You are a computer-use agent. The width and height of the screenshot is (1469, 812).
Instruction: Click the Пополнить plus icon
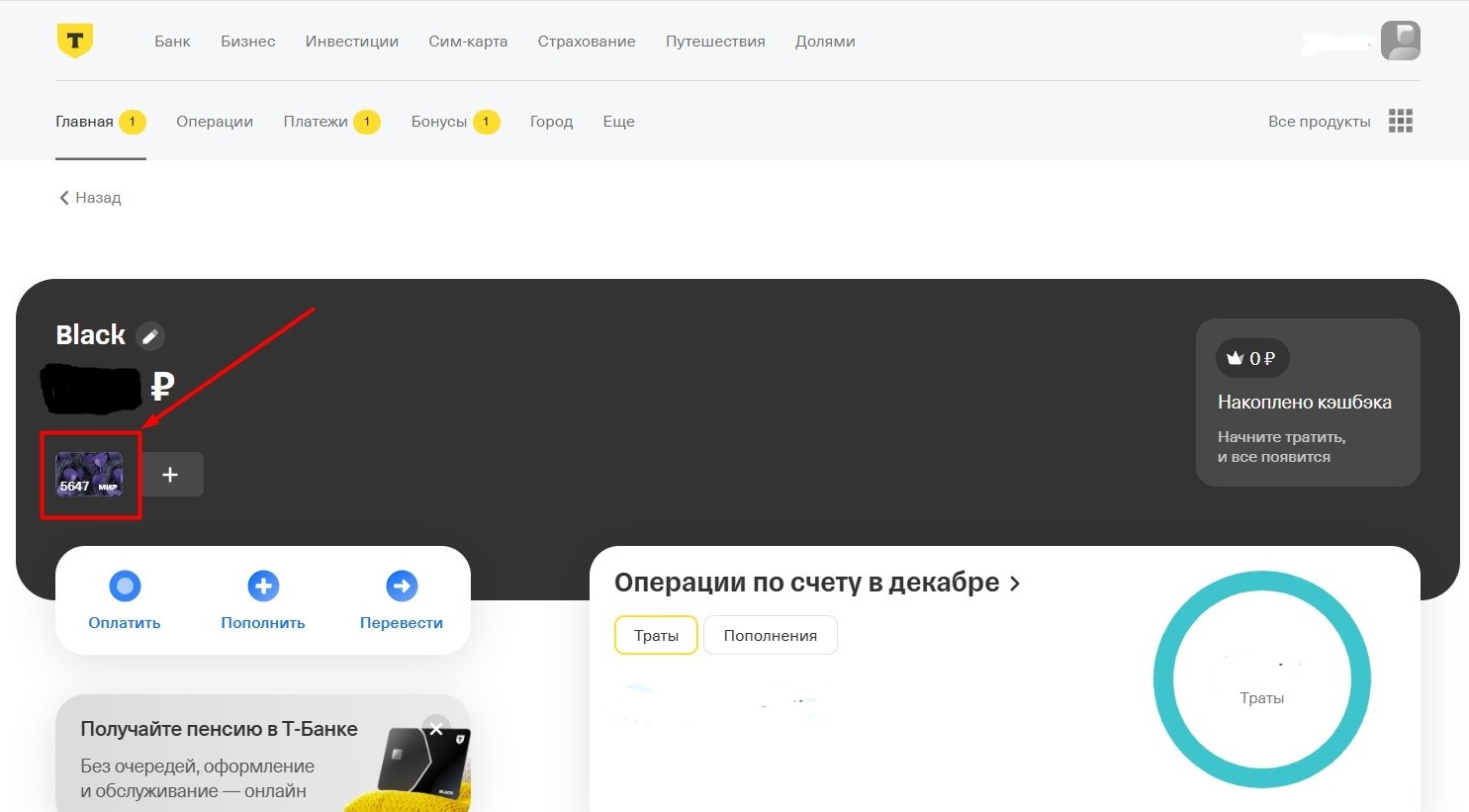[x=263, y=586]
